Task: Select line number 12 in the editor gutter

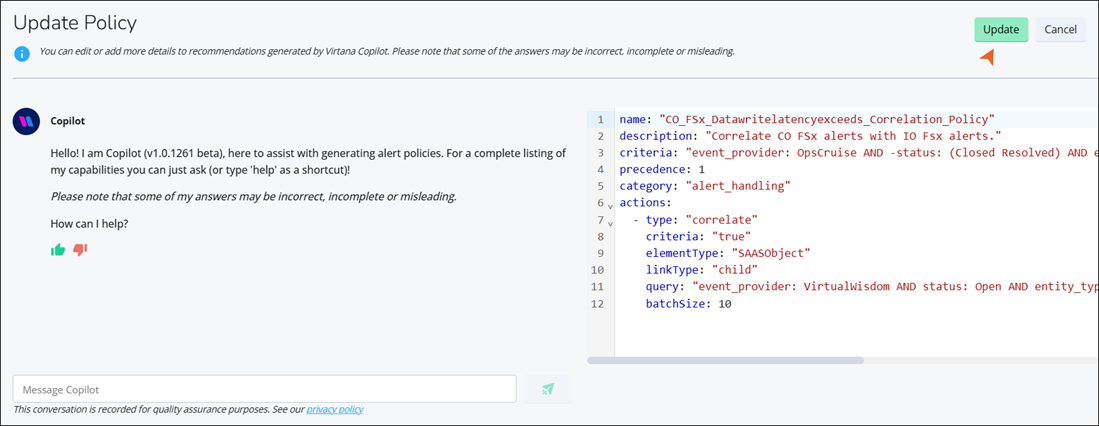Action: [x=599, y=303]
